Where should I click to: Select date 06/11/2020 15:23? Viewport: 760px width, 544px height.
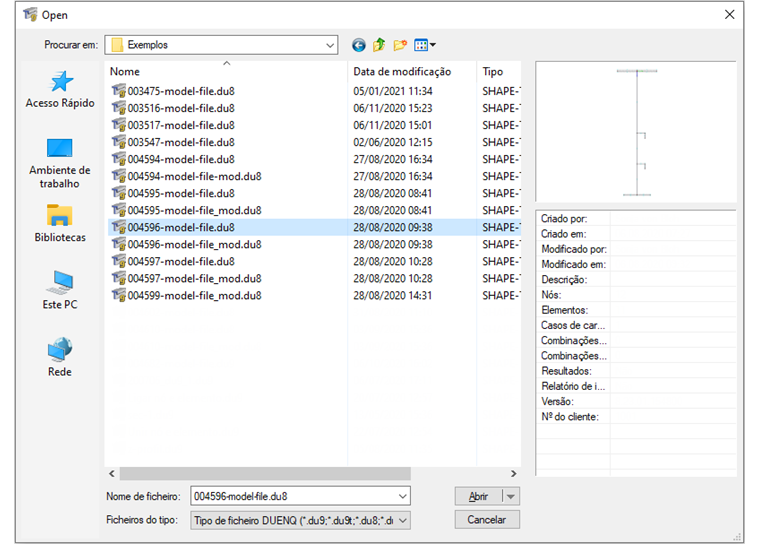coord(393,108)
